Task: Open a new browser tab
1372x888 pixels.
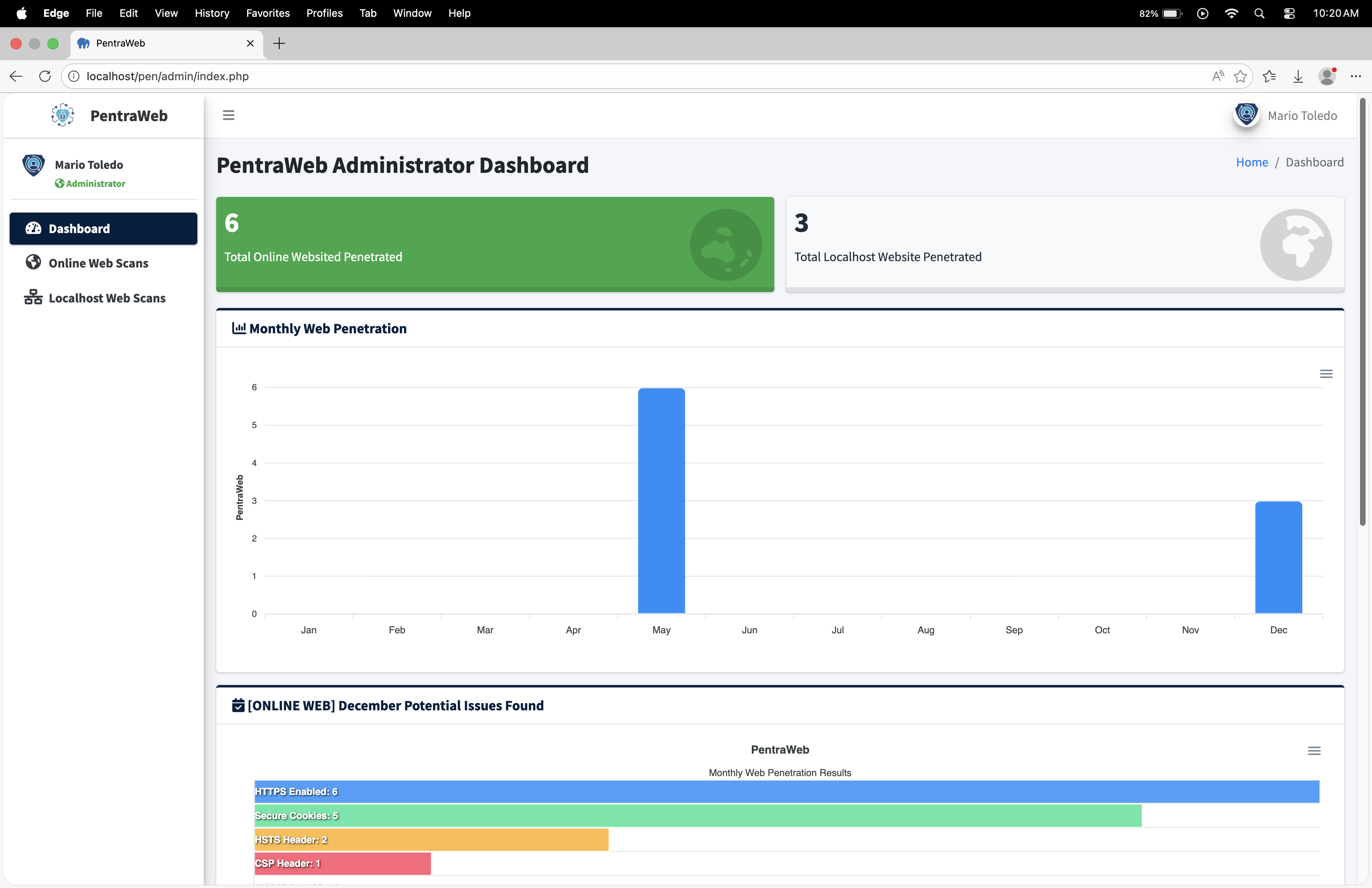Action: point(279,43)
